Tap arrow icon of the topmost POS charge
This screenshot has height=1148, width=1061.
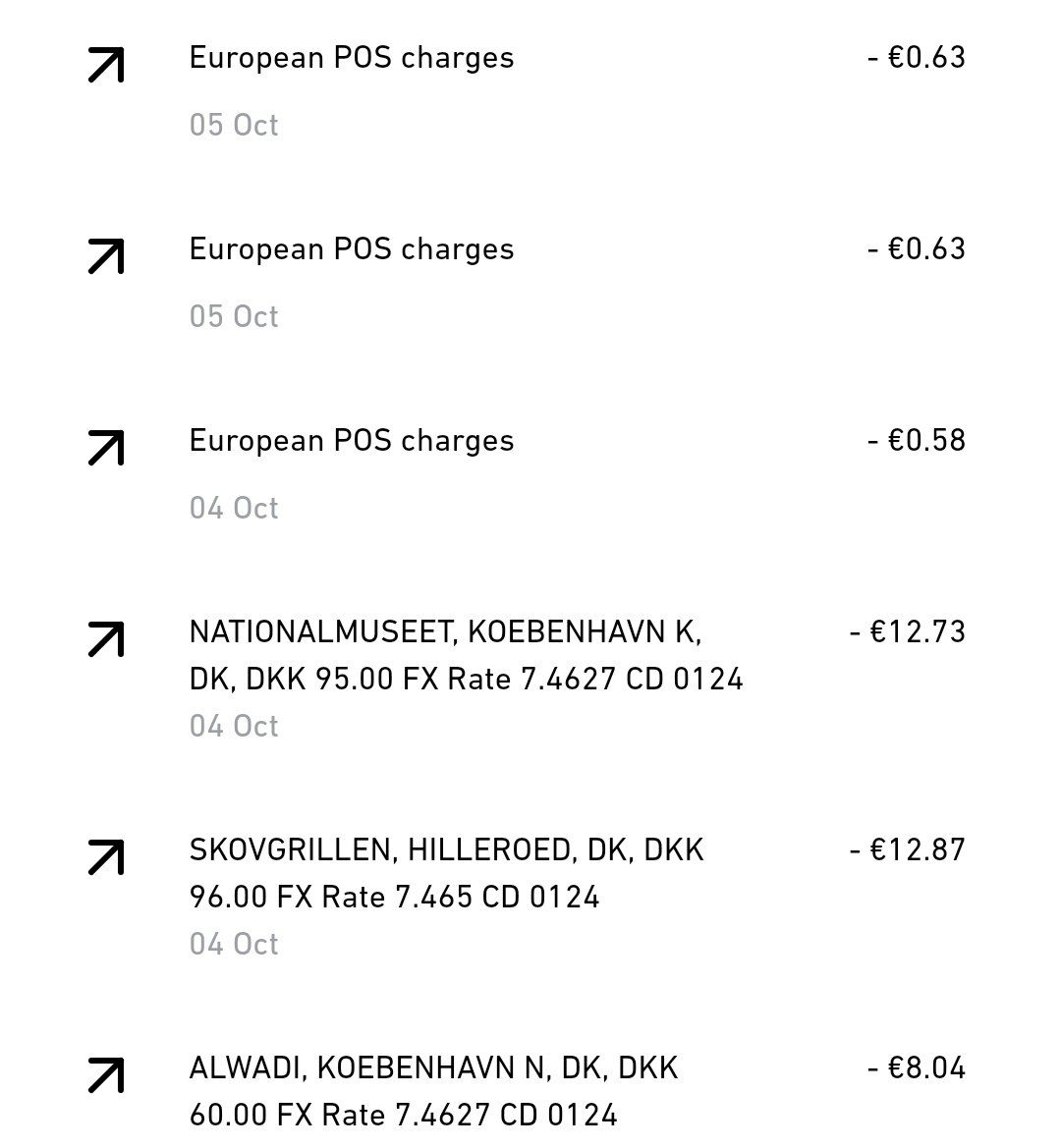click(x=106, y=65)
